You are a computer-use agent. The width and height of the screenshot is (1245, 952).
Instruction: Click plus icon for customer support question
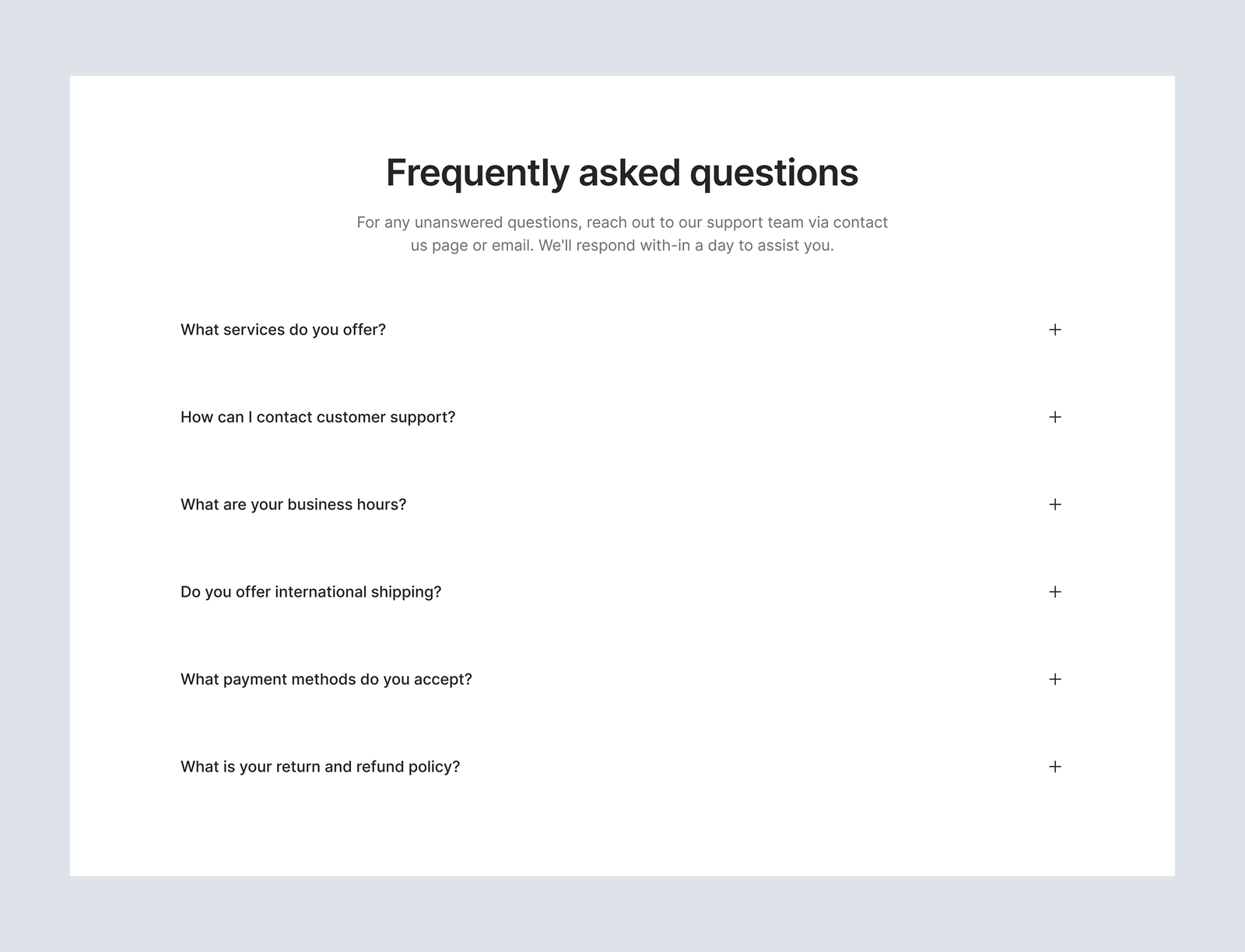tap(1054, 417)
